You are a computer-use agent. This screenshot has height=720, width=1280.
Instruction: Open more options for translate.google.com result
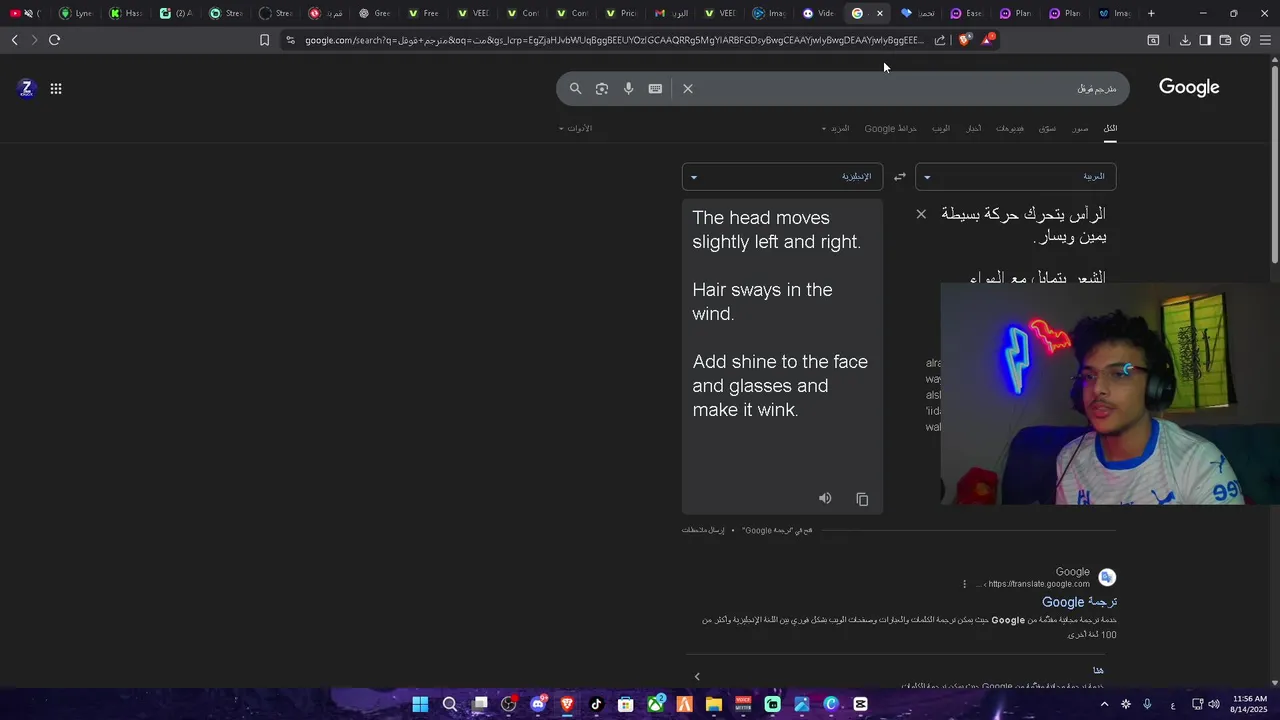pyautogui.click(x=964, y=584)
